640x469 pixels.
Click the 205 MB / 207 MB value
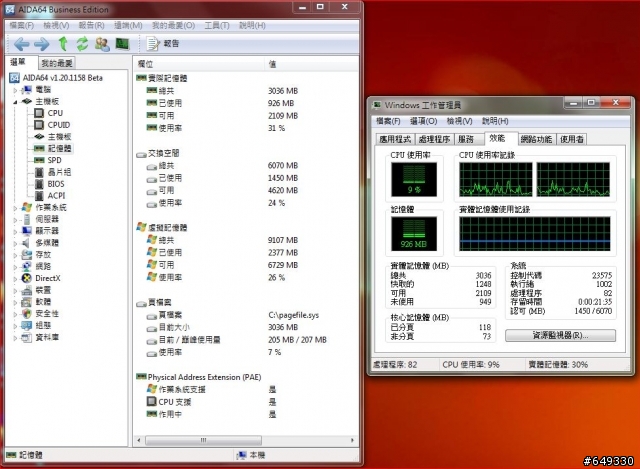[x=297, y=340]
